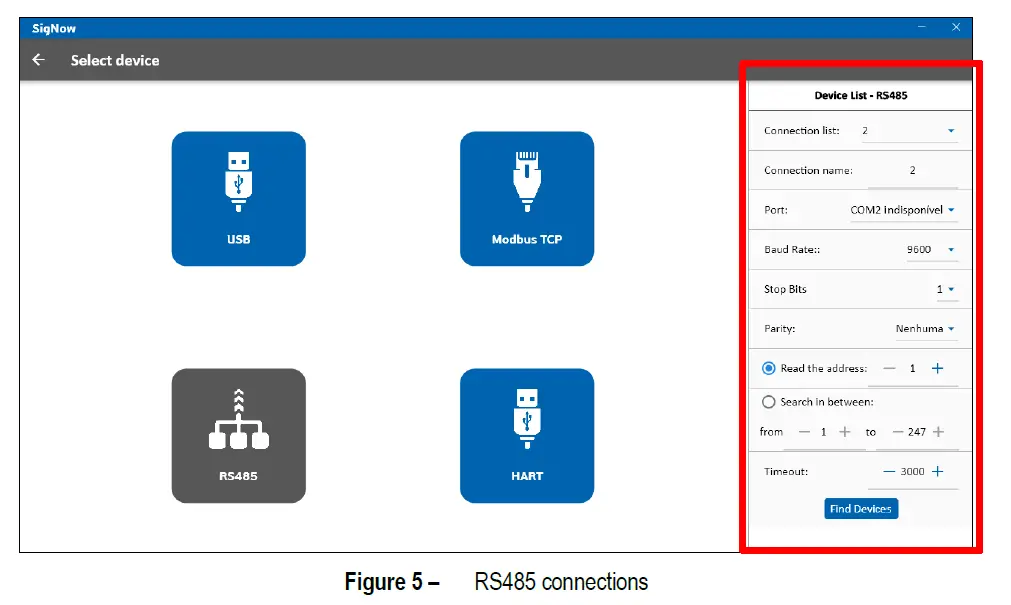Select the RS485 connection icon
This screenshot has width=1011, height=605.
point(238,435)
